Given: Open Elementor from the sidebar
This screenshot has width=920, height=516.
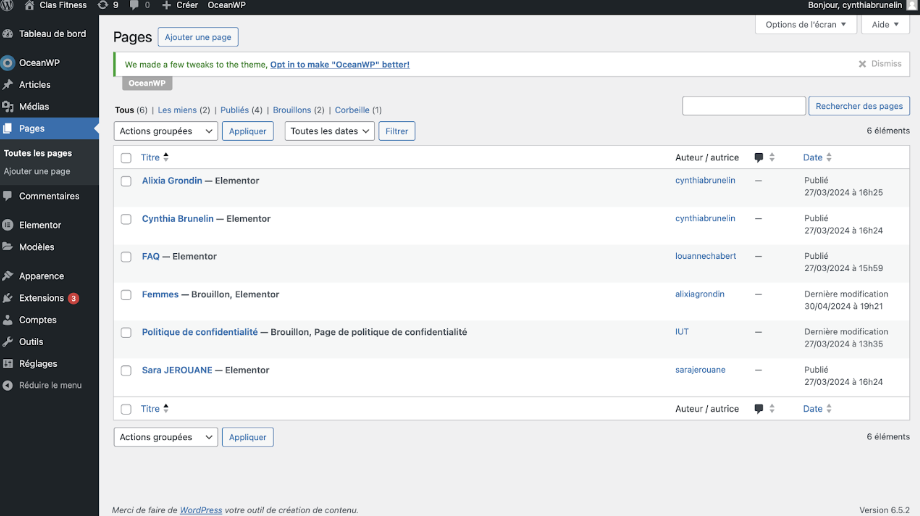Looking at the screenshot, I should tap(39, 225).
